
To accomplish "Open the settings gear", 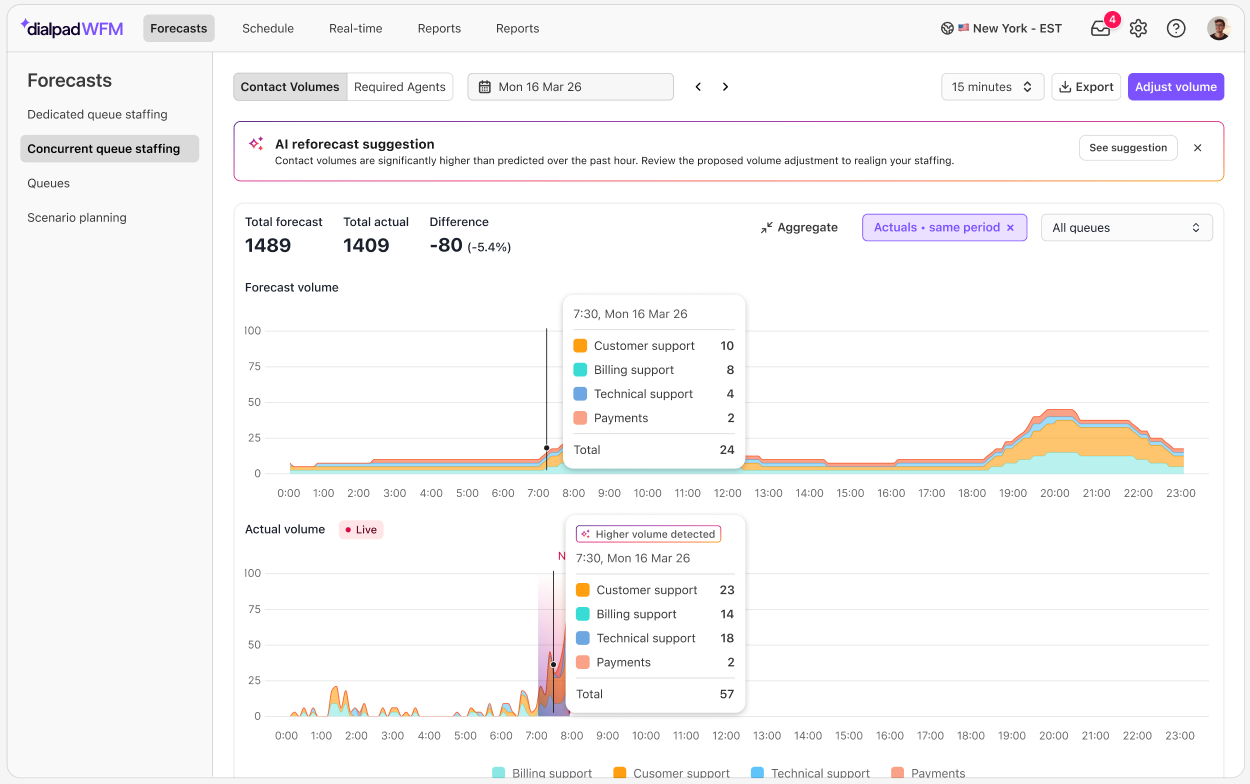I will click(x=1138, y=28).
